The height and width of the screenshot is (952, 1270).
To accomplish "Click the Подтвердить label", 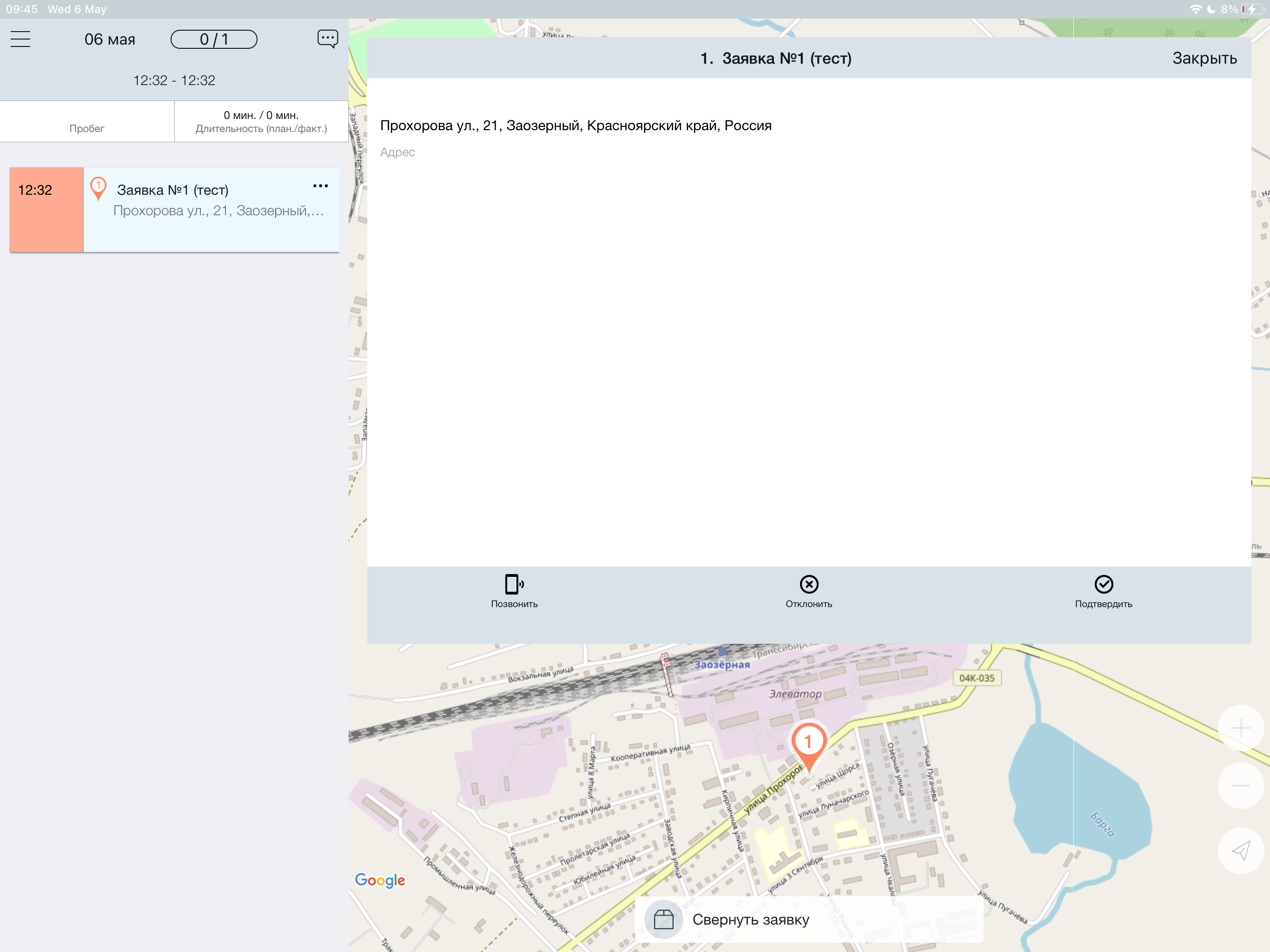I will [x=1104, y=604].
